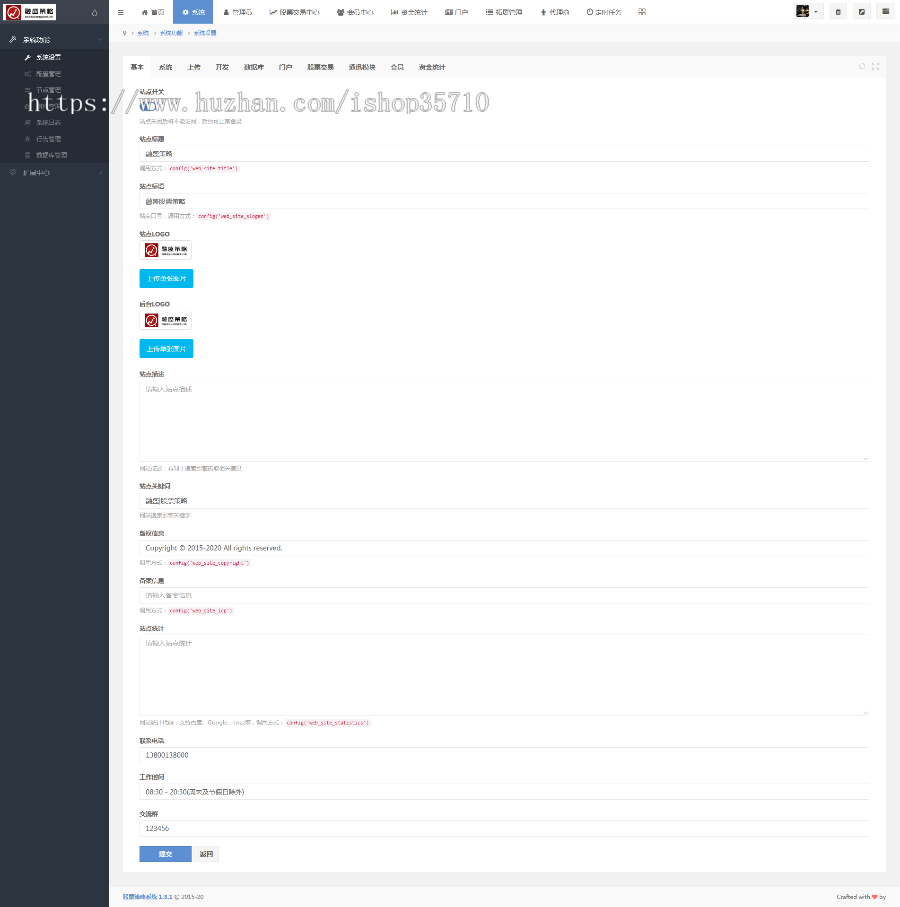Click the four-squares grid icon in top navigation
This screenshot has width=900, height=907.
tap(642, 12)
